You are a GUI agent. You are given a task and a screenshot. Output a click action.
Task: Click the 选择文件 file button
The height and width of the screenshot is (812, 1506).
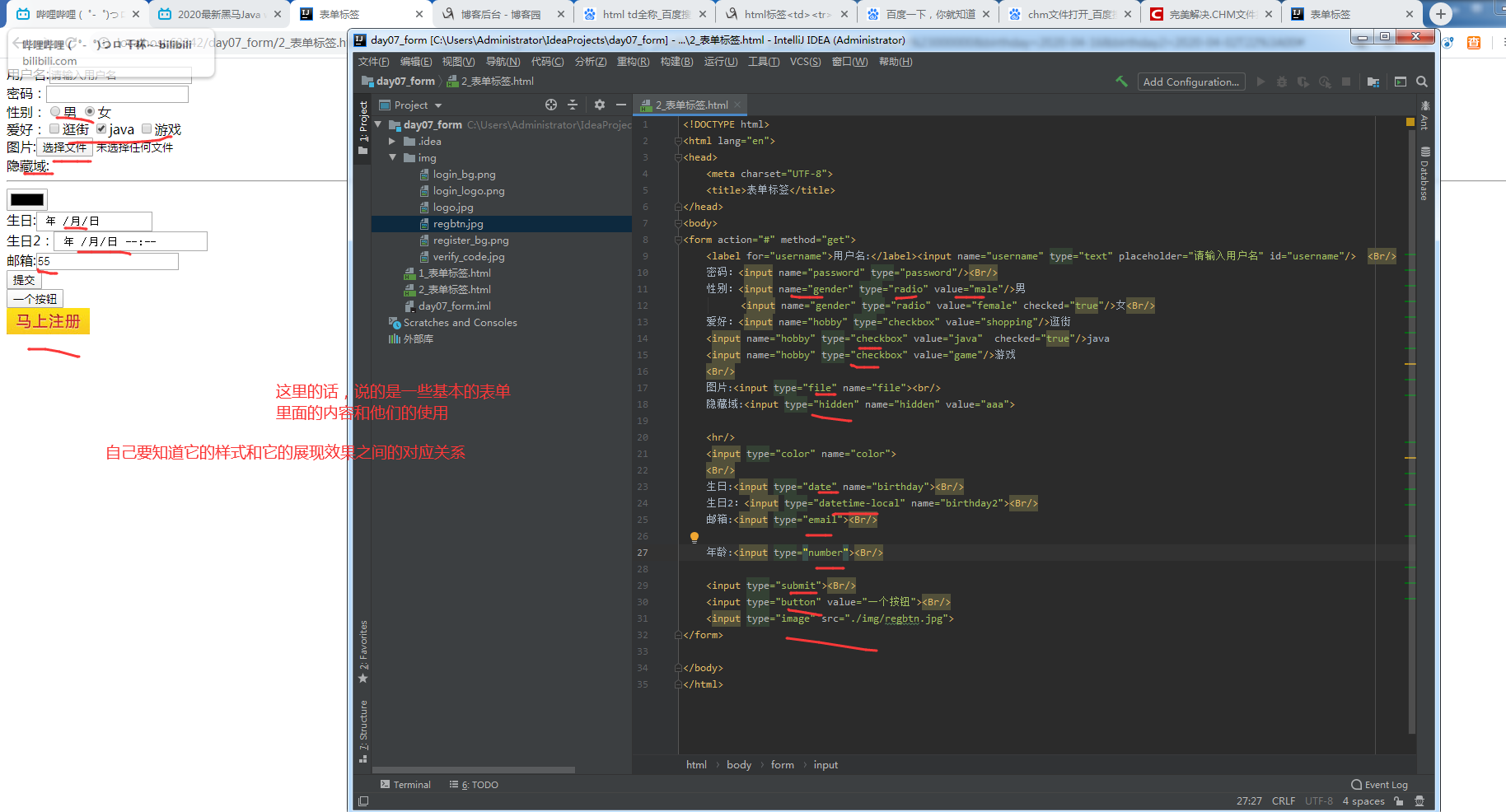coord(64,147)
